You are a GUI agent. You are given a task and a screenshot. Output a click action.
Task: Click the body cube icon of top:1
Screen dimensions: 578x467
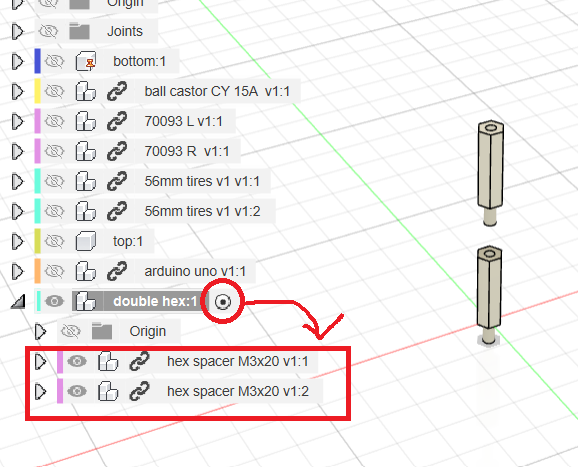coord(86,241)
